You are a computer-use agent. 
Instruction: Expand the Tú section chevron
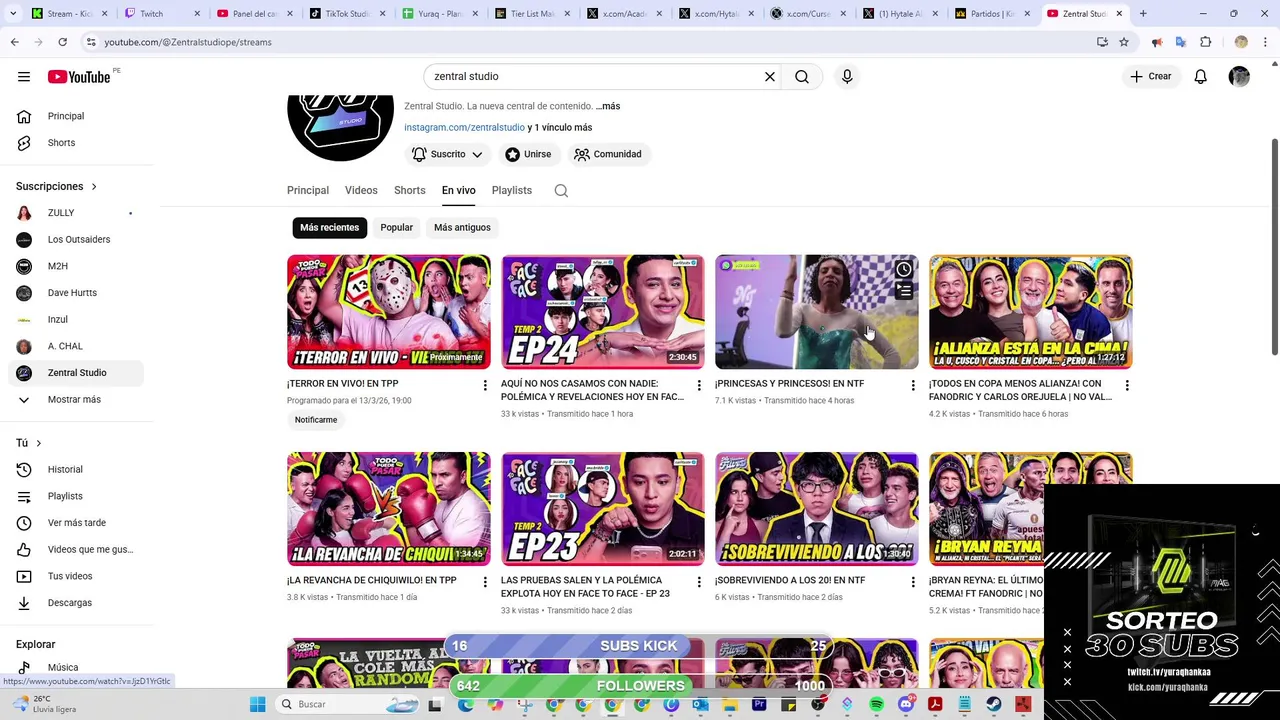pos(39,443)
